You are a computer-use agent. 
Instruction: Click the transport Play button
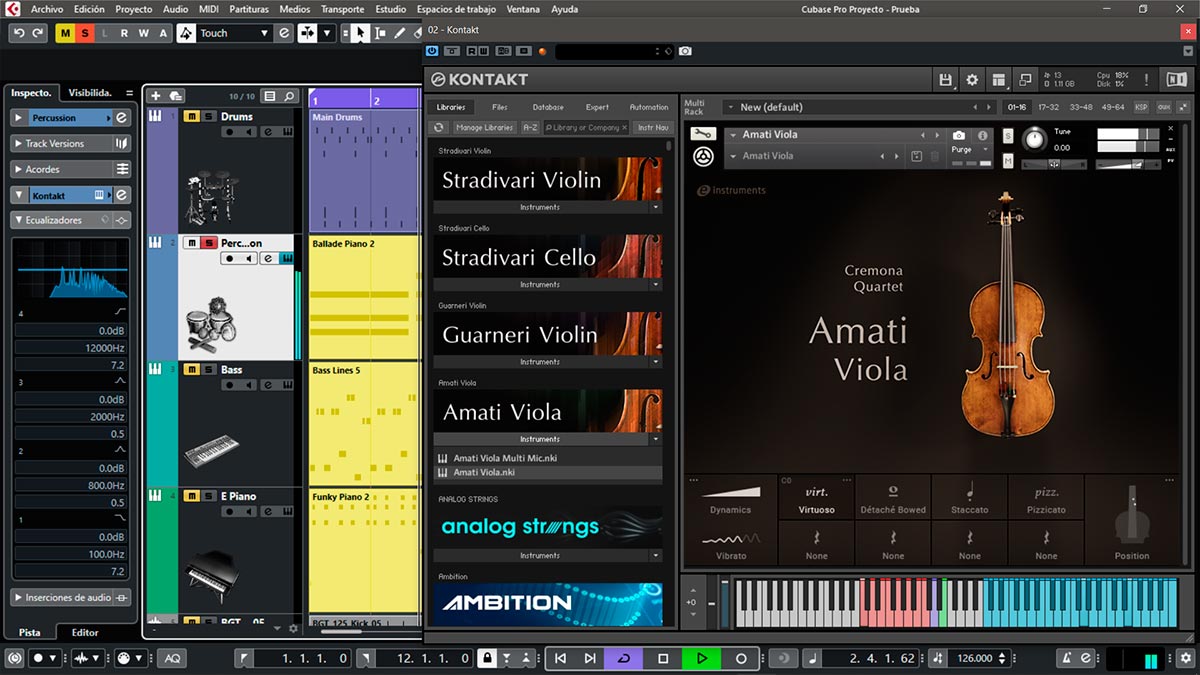[702, 658]
